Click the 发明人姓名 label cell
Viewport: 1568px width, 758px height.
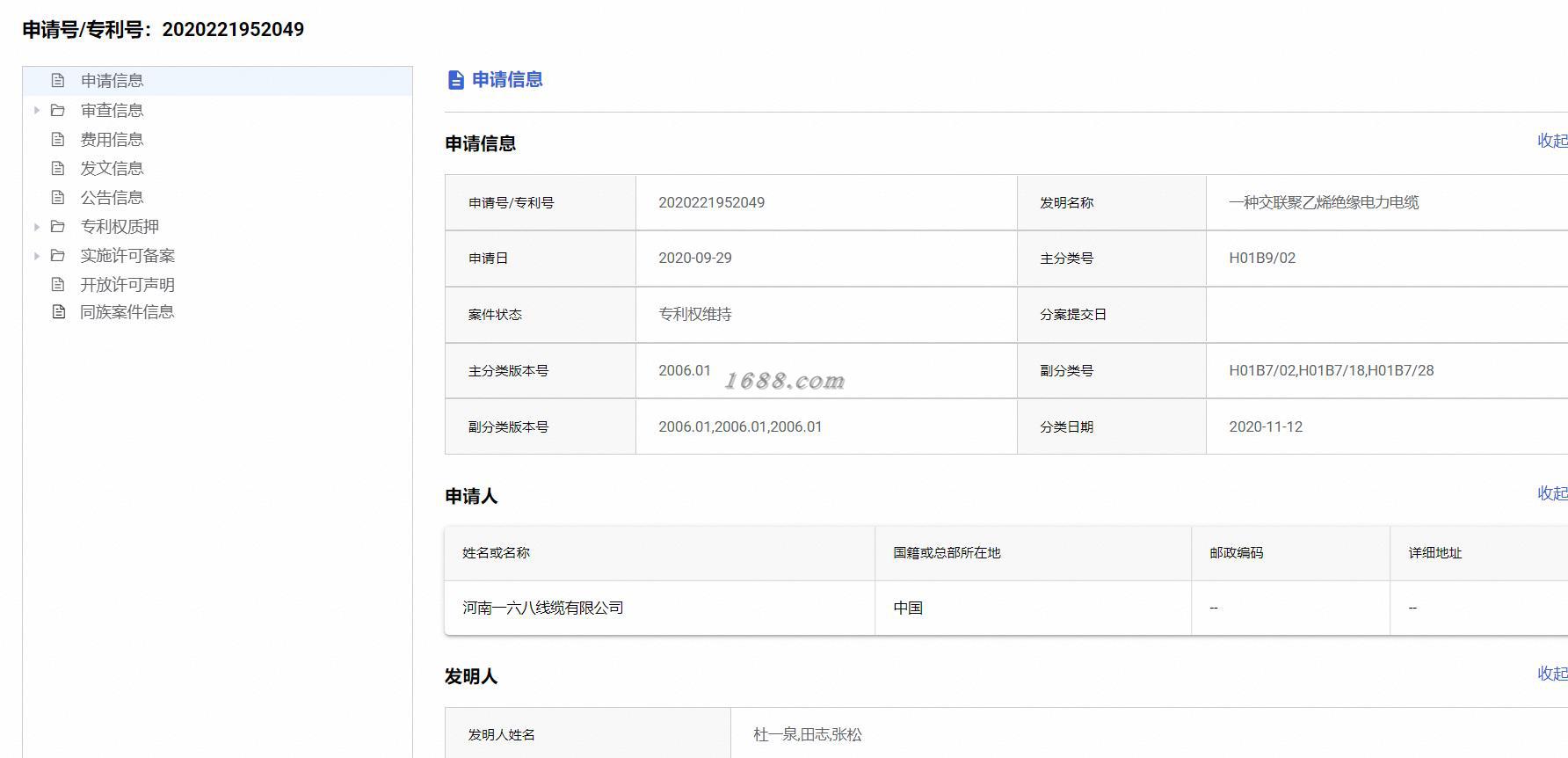(588, 734)
